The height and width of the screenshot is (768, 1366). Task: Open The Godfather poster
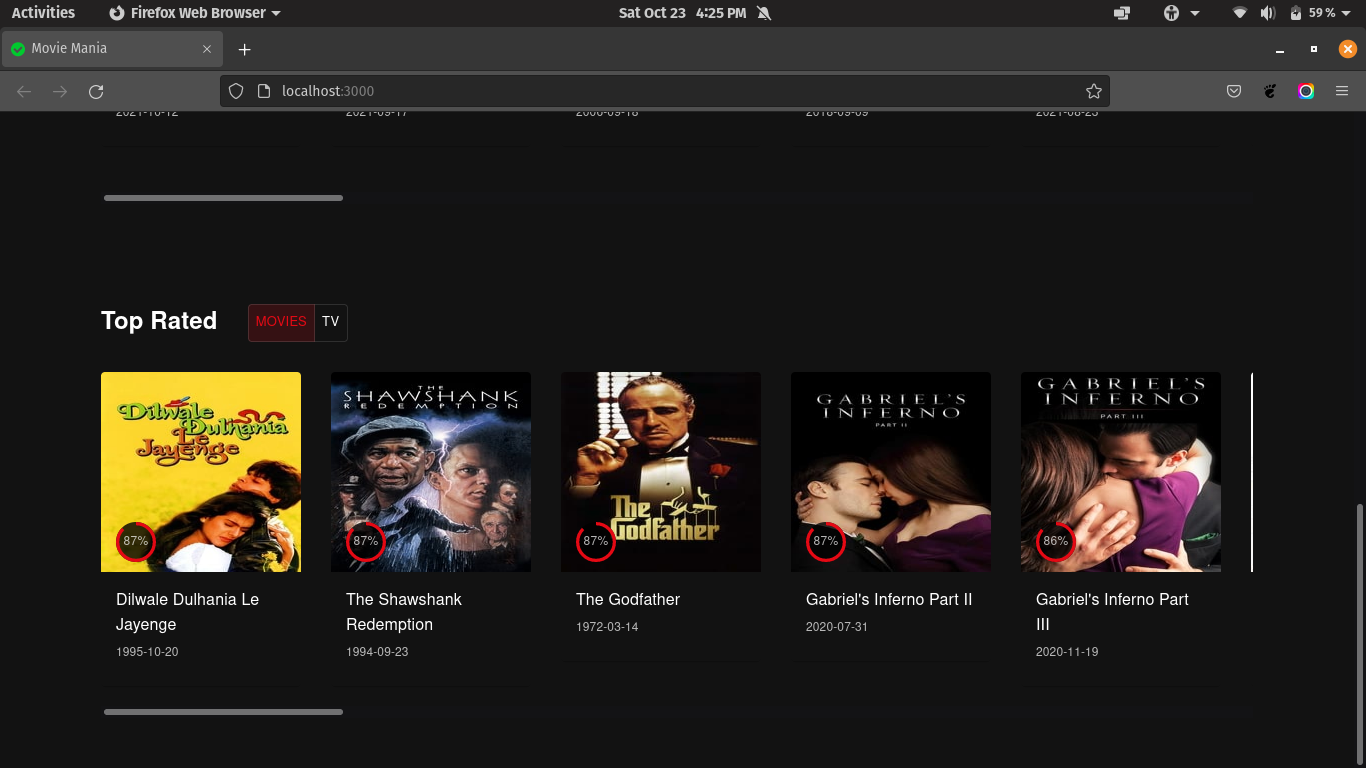(661, 472)
